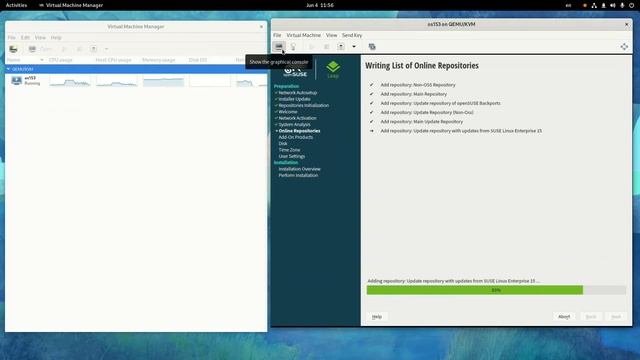Click the power icon in system tray
The height and width of the screenshot is (360, 640).
pos(631,5)
